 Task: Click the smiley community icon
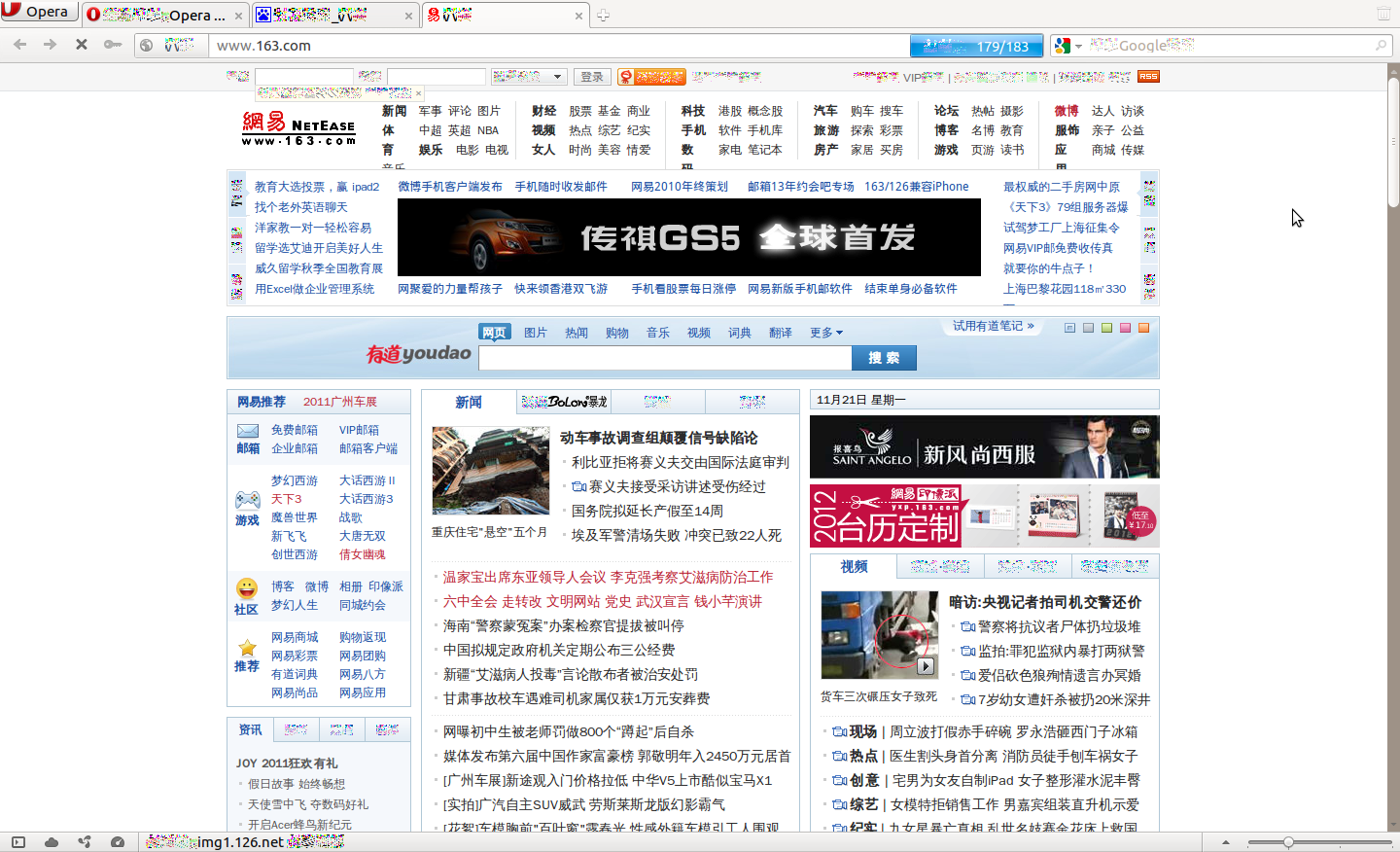[x=247, y=588]
